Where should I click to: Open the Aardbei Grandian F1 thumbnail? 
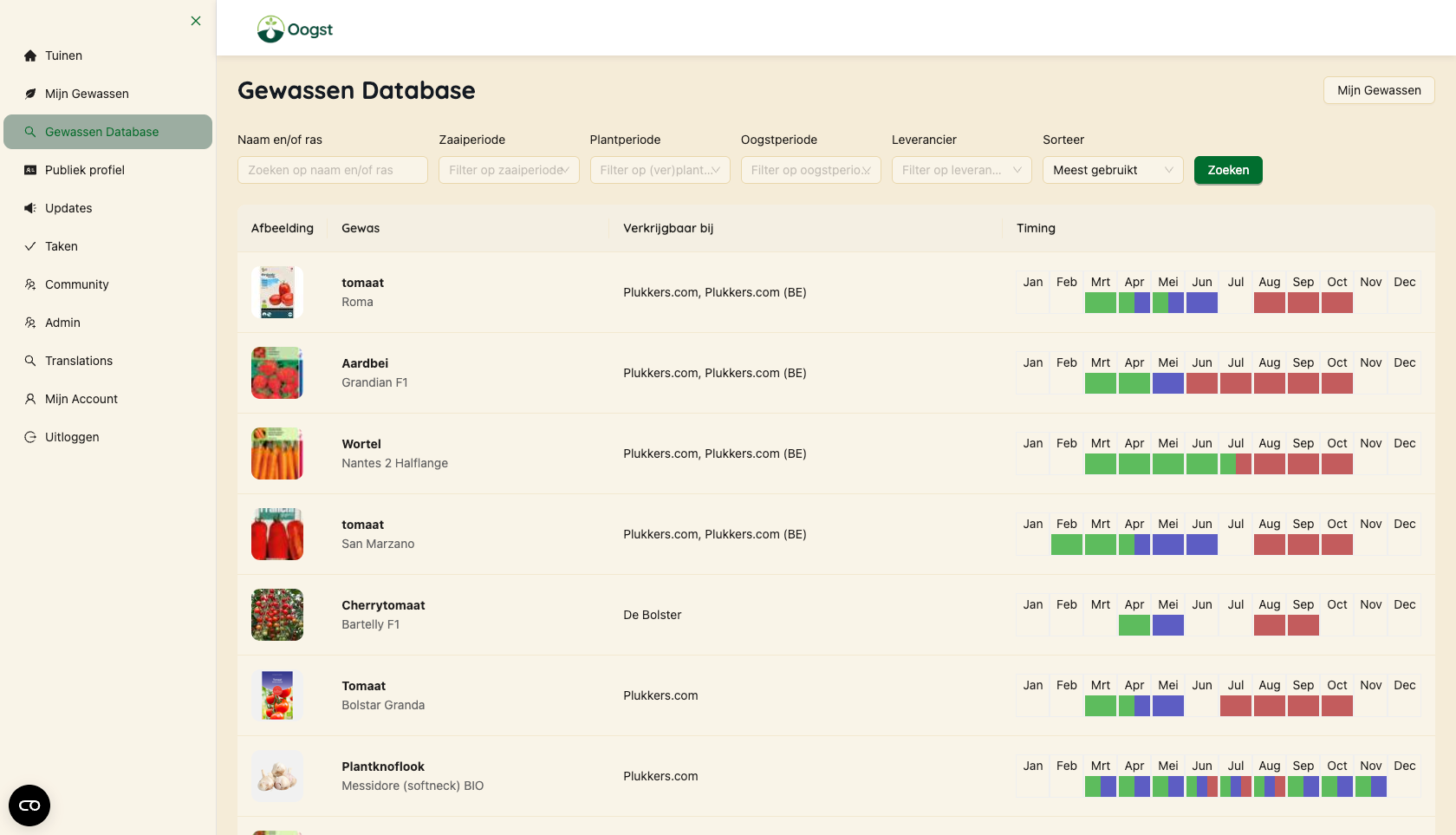[277, 373]
